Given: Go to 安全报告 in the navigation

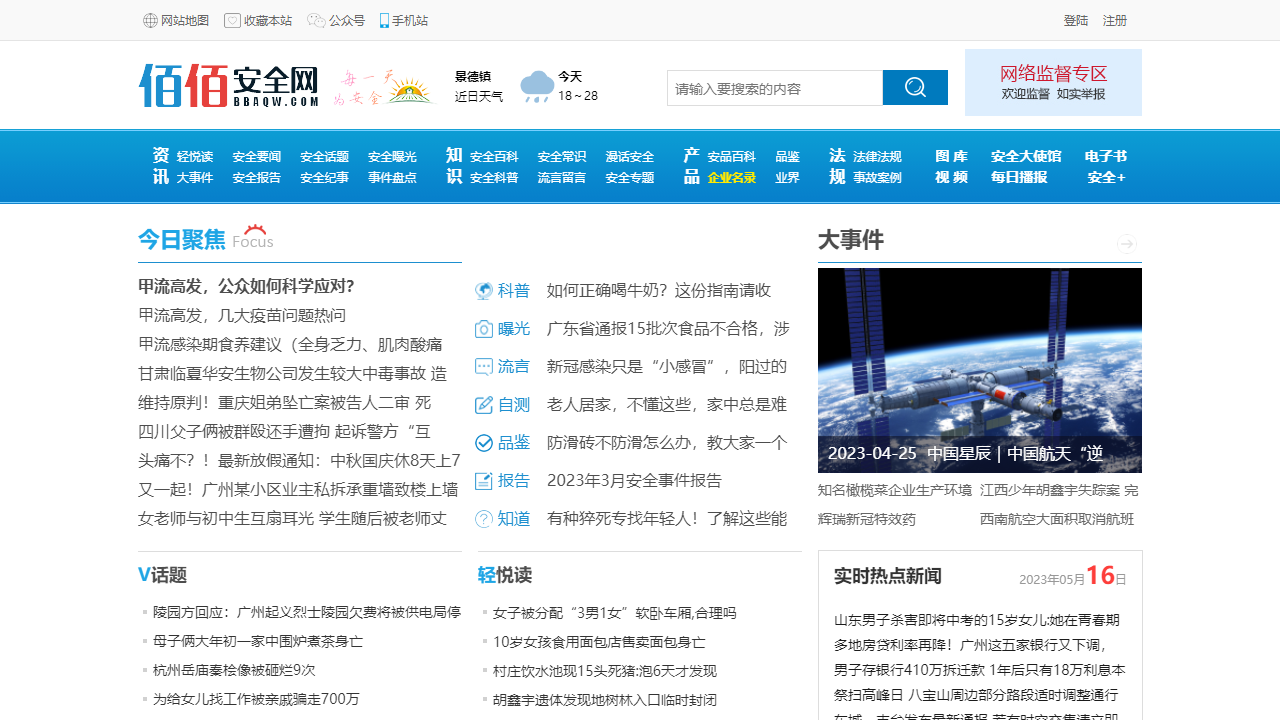Looking at the screenshot, I should coord(257,178).
